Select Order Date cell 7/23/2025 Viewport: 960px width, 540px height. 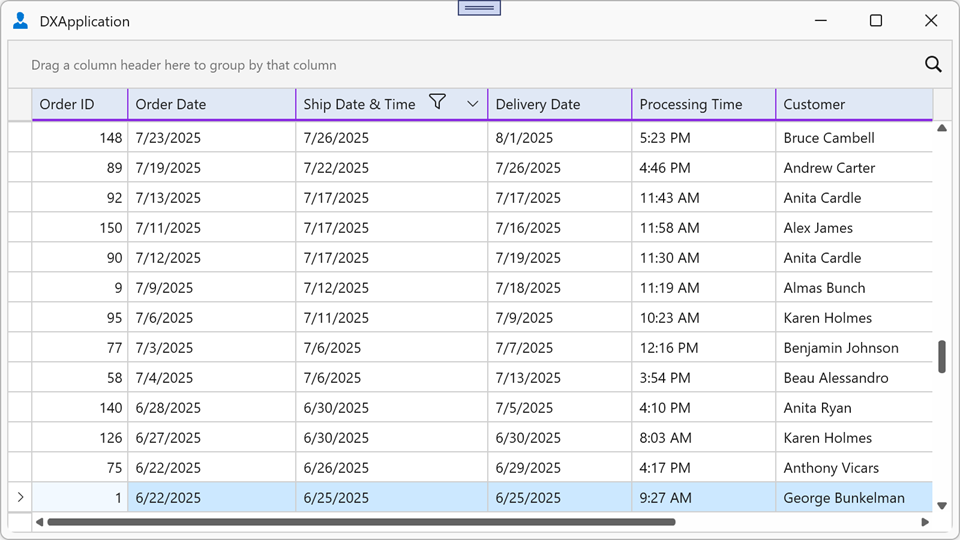click(212, 138)
